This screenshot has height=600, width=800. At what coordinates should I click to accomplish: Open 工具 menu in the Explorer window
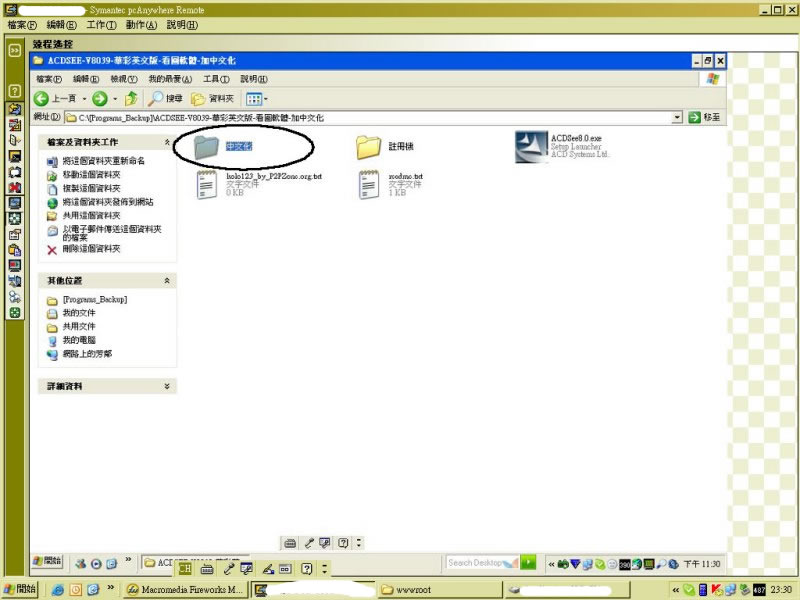pos(216,79)
